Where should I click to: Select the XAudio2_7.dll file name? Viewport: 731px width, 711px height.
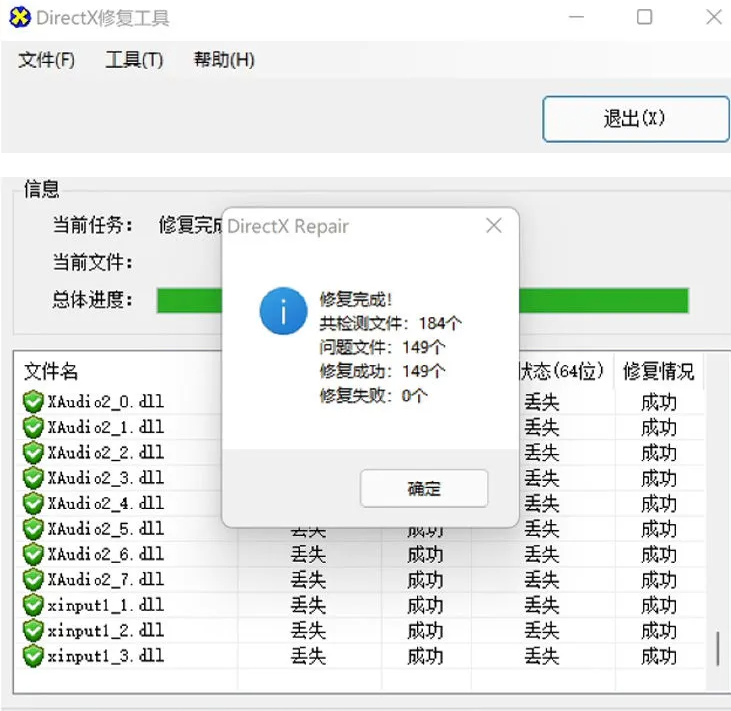click(x=105, y=580)
